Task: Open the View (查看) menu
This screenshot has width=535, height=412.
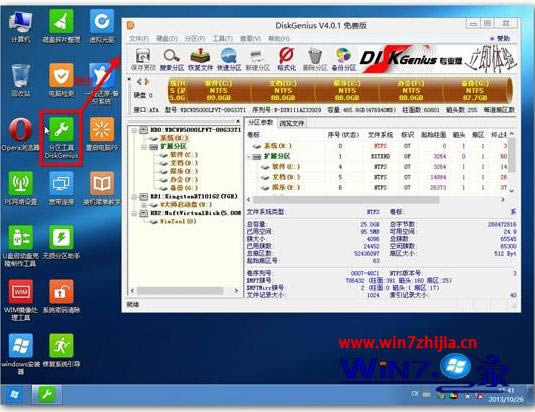Action: coord(250,39)
